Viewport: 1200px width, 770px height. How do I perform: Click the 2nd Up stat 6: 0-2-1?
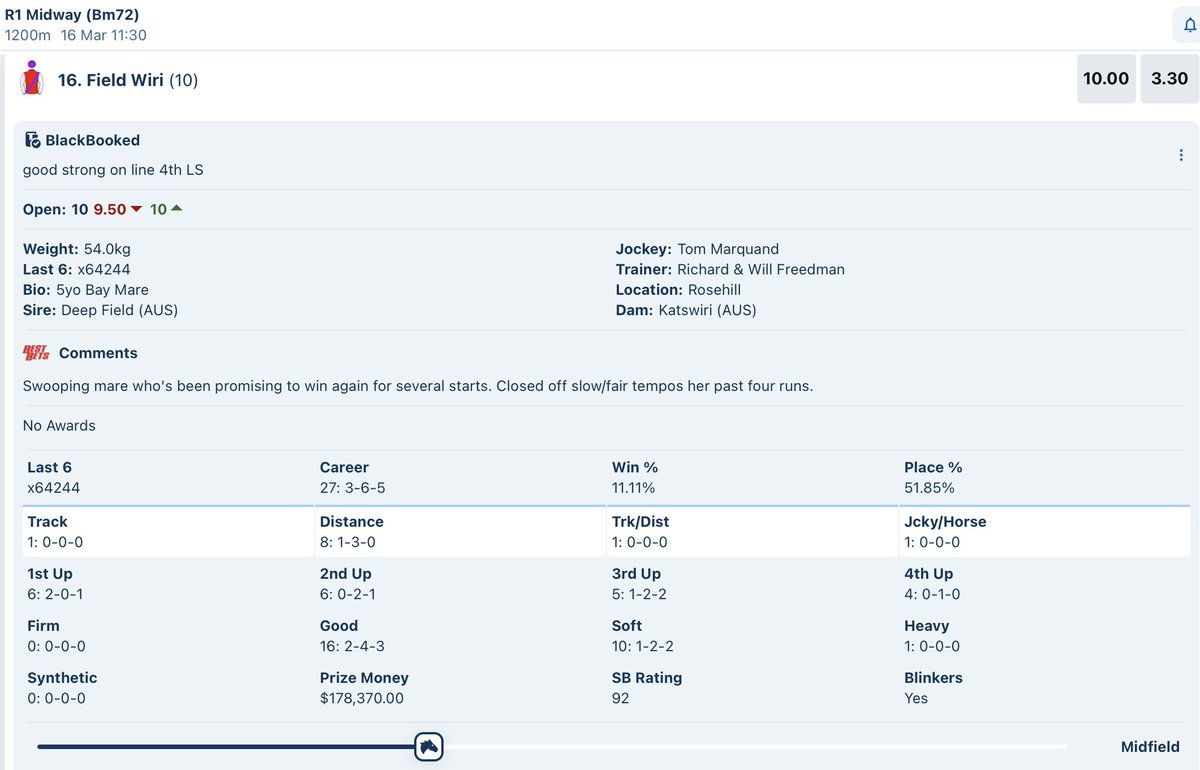[349, 594]
